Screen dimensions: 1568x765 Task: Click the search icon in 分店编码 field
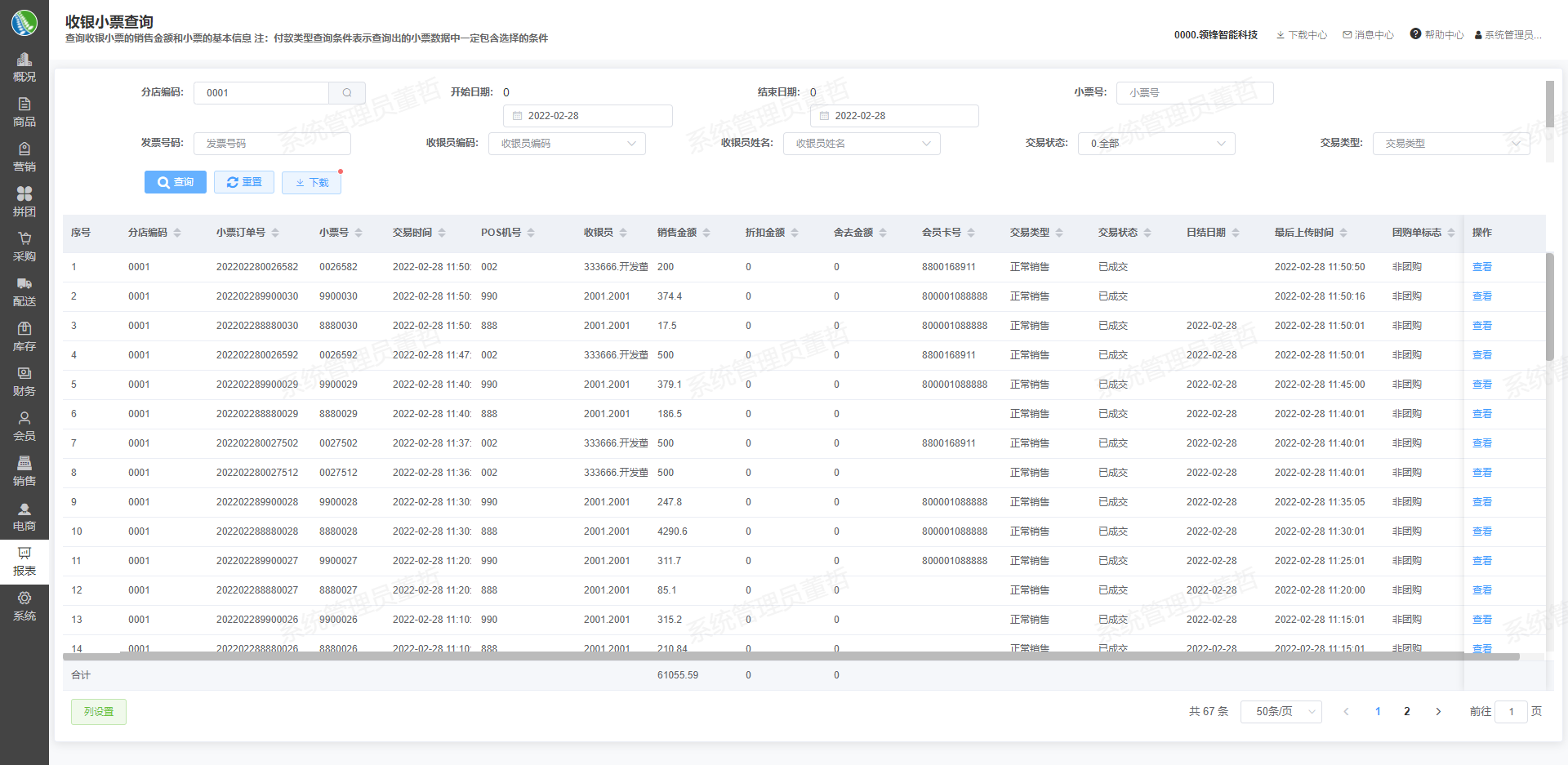click(347, 93)
